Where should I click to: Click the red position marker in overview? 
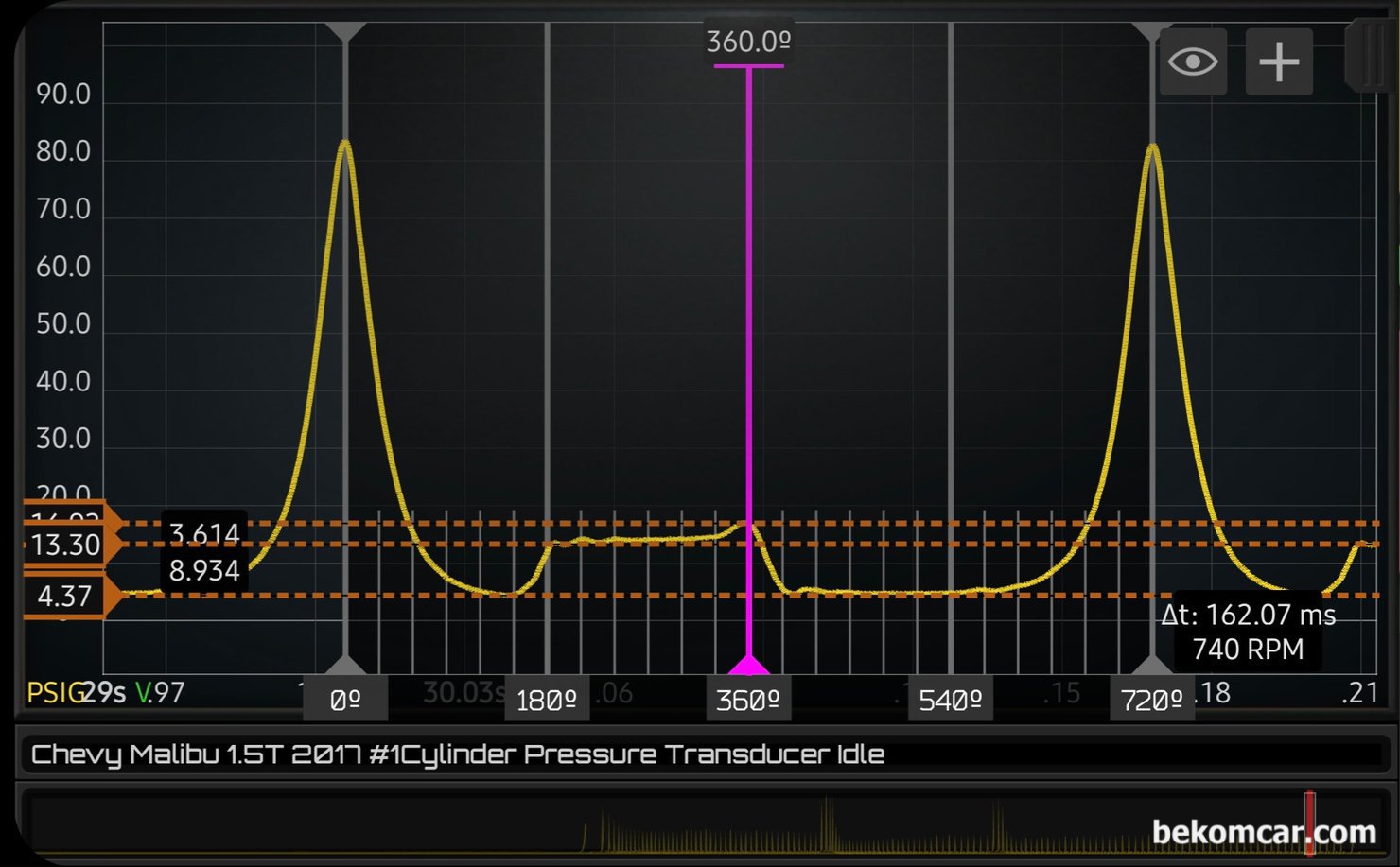tap(1310, 823)
